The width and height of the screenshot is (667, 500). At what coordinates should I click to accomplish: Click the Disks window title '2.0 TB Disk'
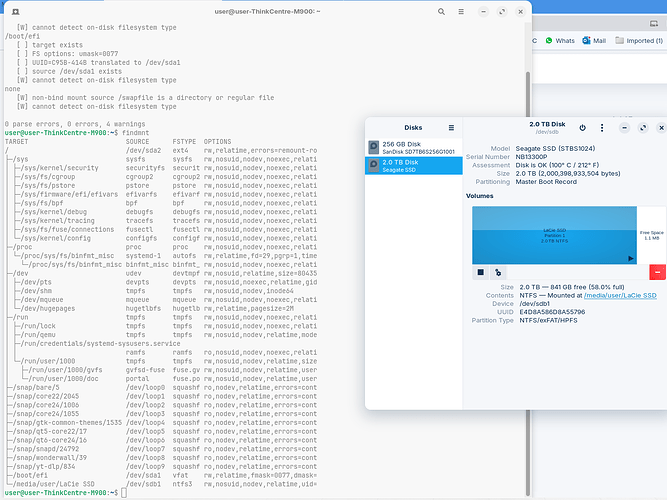pyautogui.click(x=547, y=124)
